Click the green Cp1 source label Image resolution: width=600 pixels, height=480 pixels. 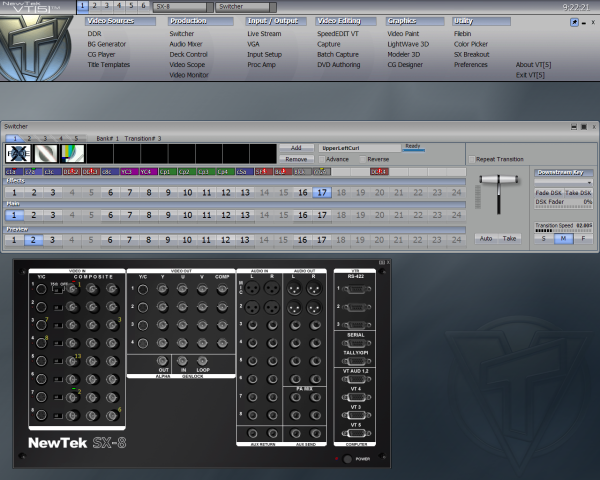(168, 171)
